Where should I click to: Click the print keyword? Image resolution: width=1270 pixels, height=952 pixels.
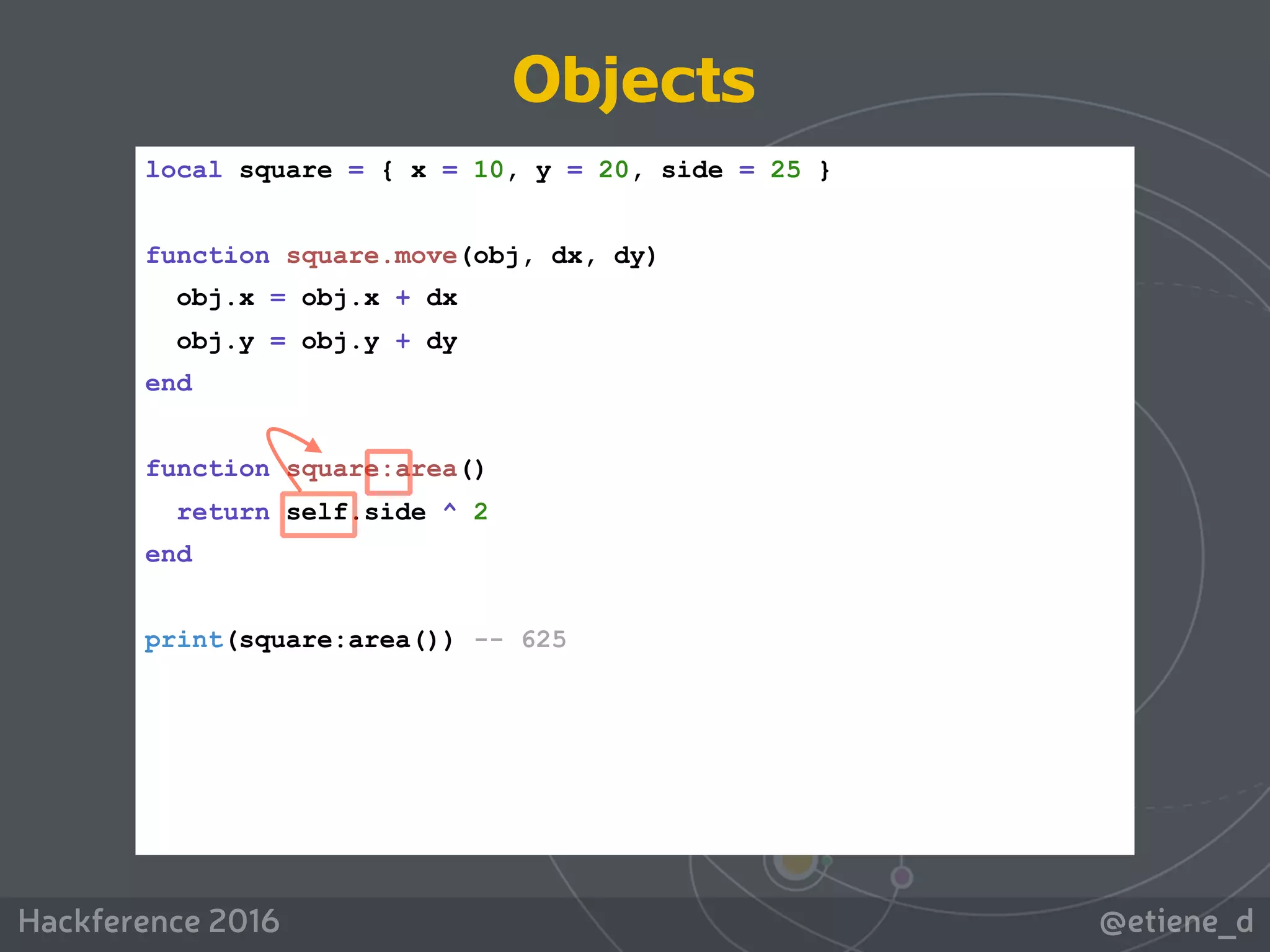tap(184, 640)
